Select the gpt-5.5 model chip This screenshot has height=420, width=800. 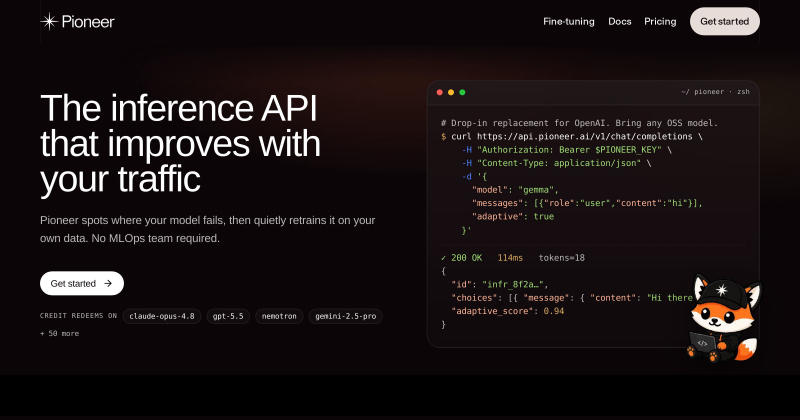pyautogui.click(x=228, y=316)
